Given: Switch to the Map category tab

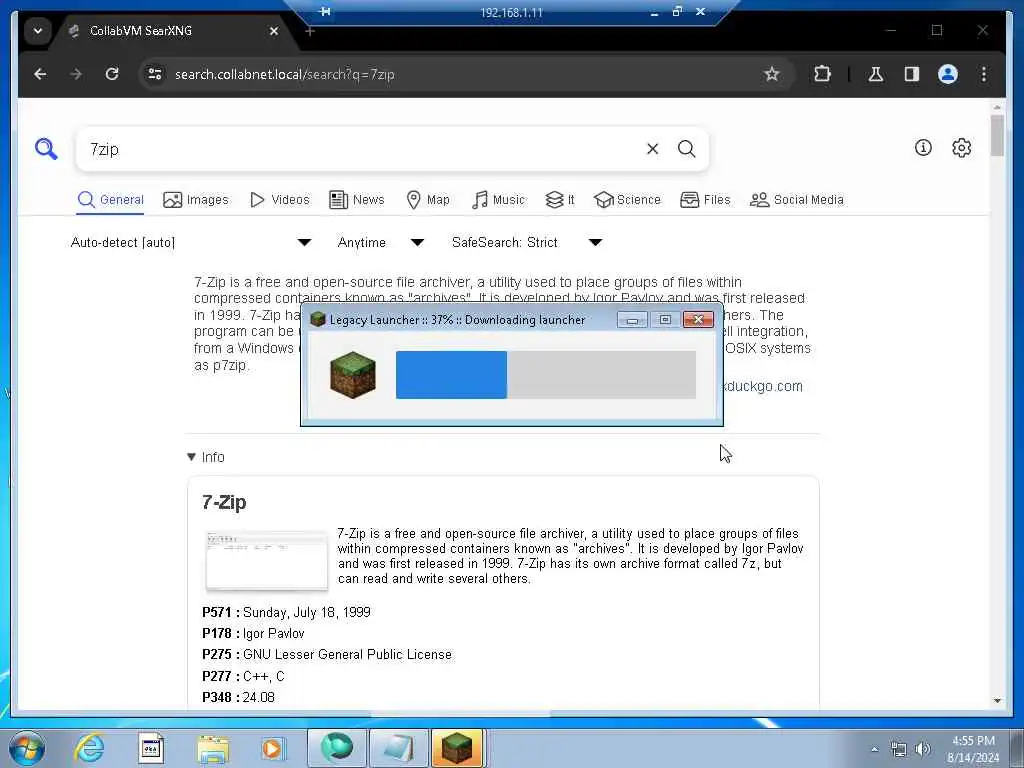Looking at the screenshot, I should tap(428, 200).
